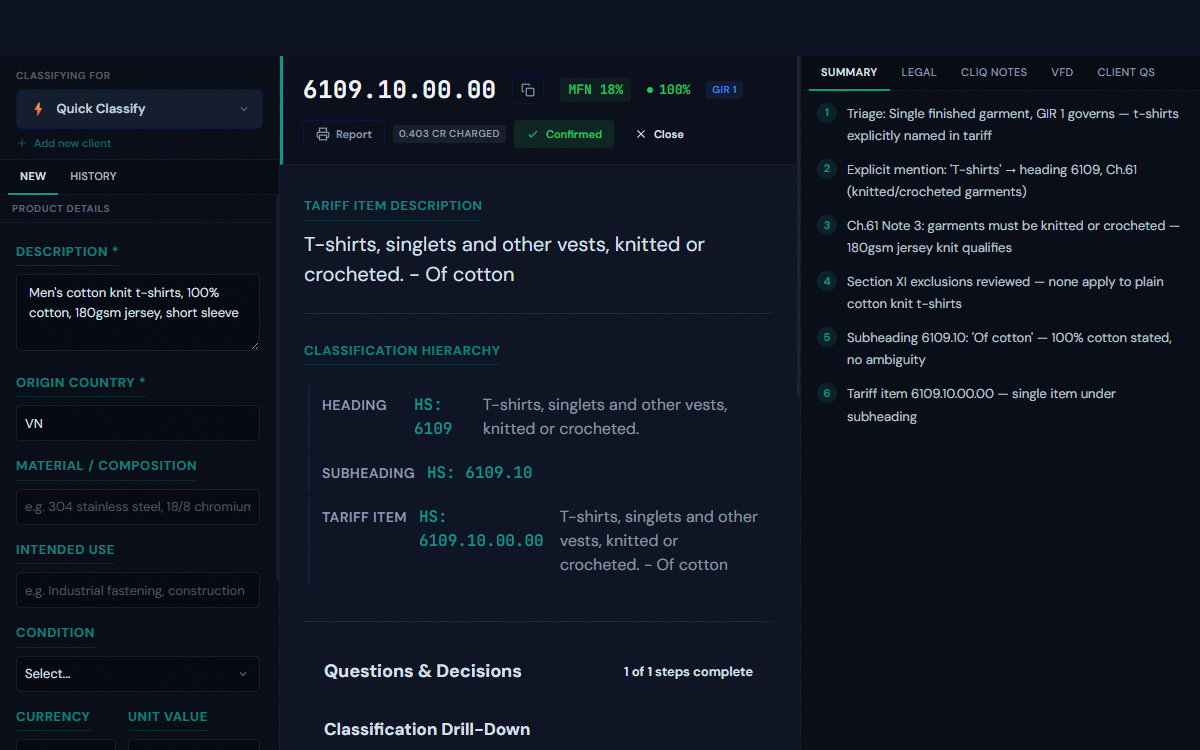Select the New tab
Screen dimensions: 1200x750
33,176
